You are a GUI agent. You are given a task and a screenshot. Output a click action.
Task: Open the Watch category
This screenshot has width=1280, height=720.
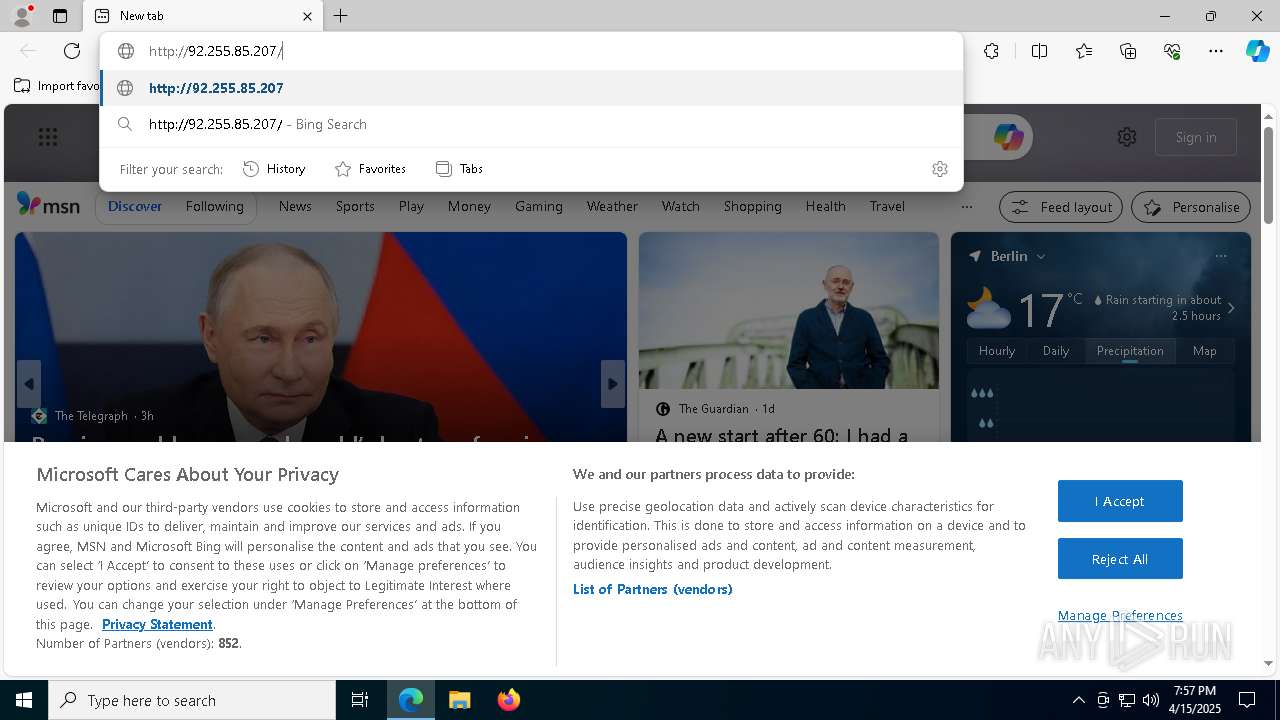click(x=680, y=206)
